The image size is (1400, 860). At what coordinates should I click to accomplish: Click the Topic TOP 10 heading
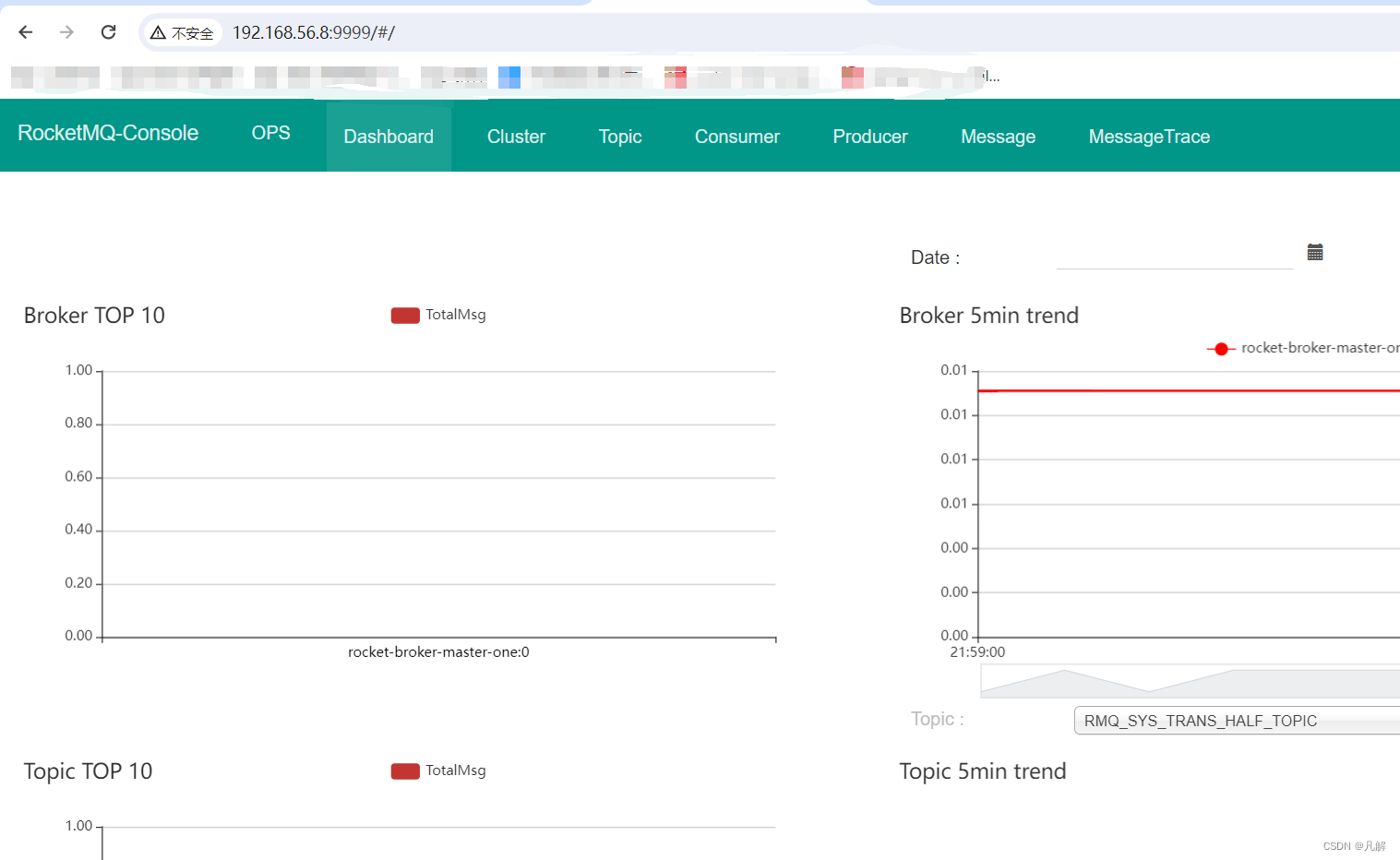[x=88, y=771]
